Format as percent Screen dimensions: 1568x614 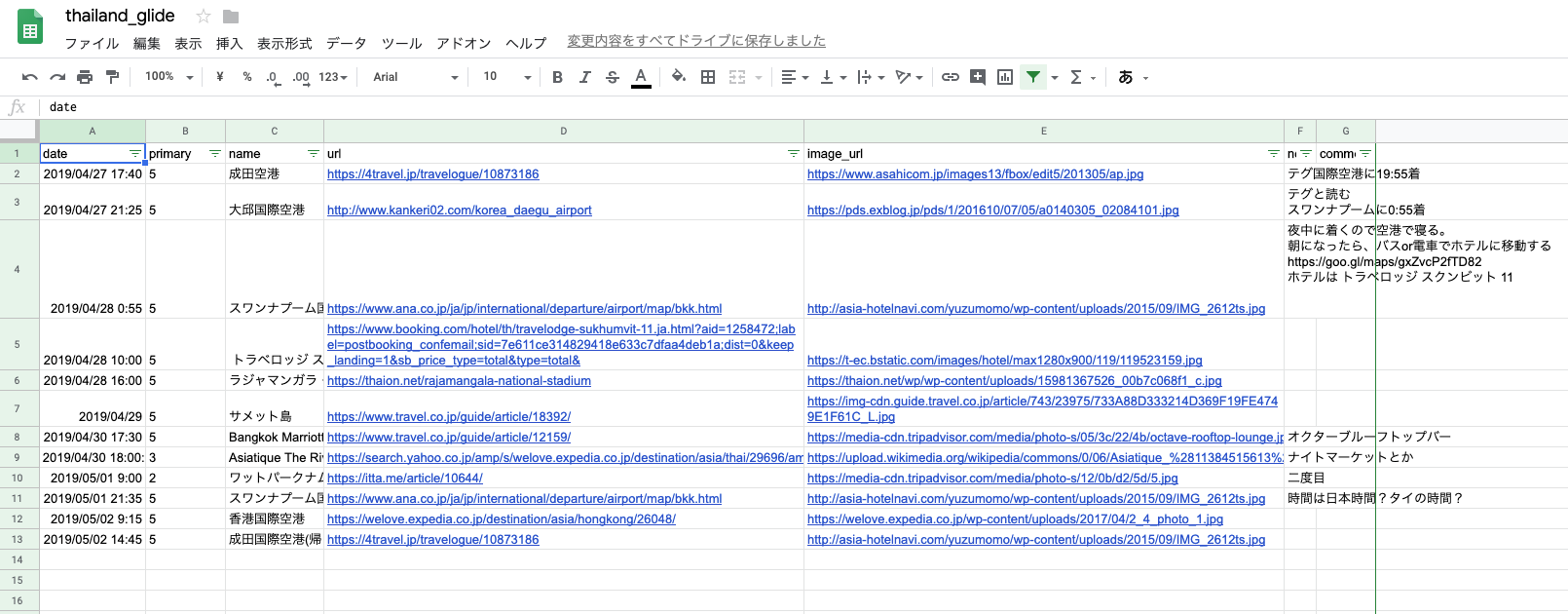pos(247,77)
